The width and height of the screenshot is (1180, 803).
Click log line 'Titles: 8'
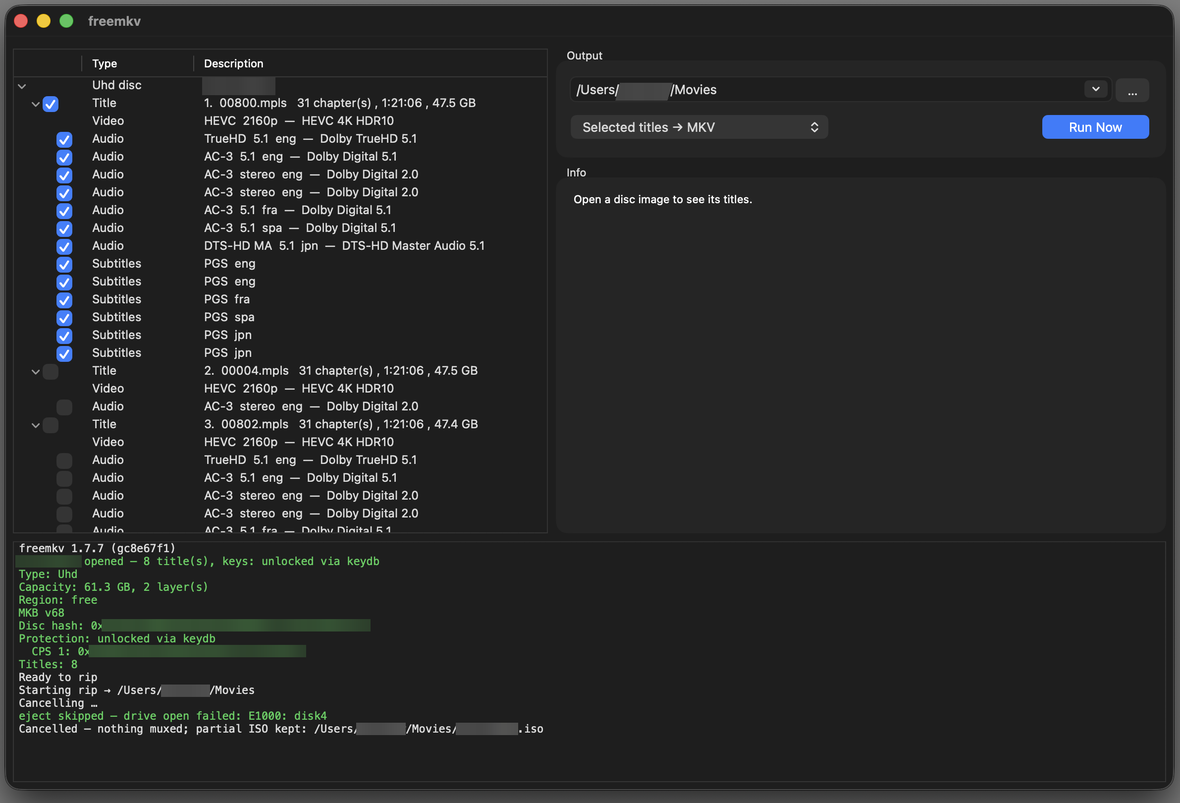tap(48, 664)
